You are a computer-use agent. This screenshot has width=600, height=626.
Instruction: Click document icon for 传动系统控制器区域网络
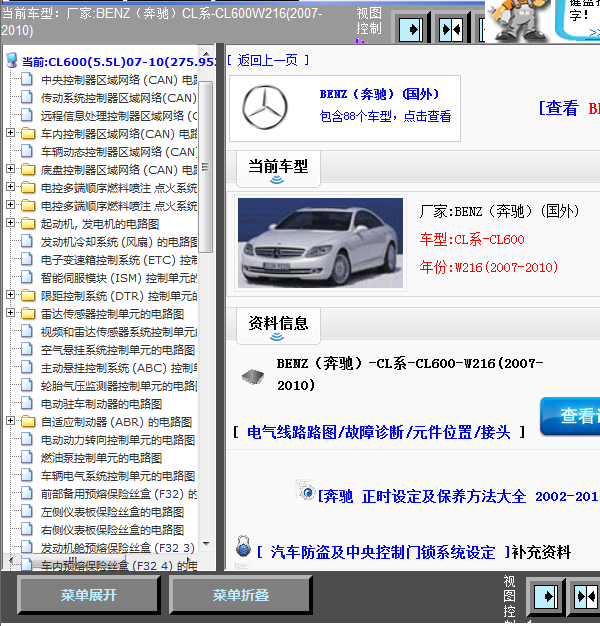(27, 97)
